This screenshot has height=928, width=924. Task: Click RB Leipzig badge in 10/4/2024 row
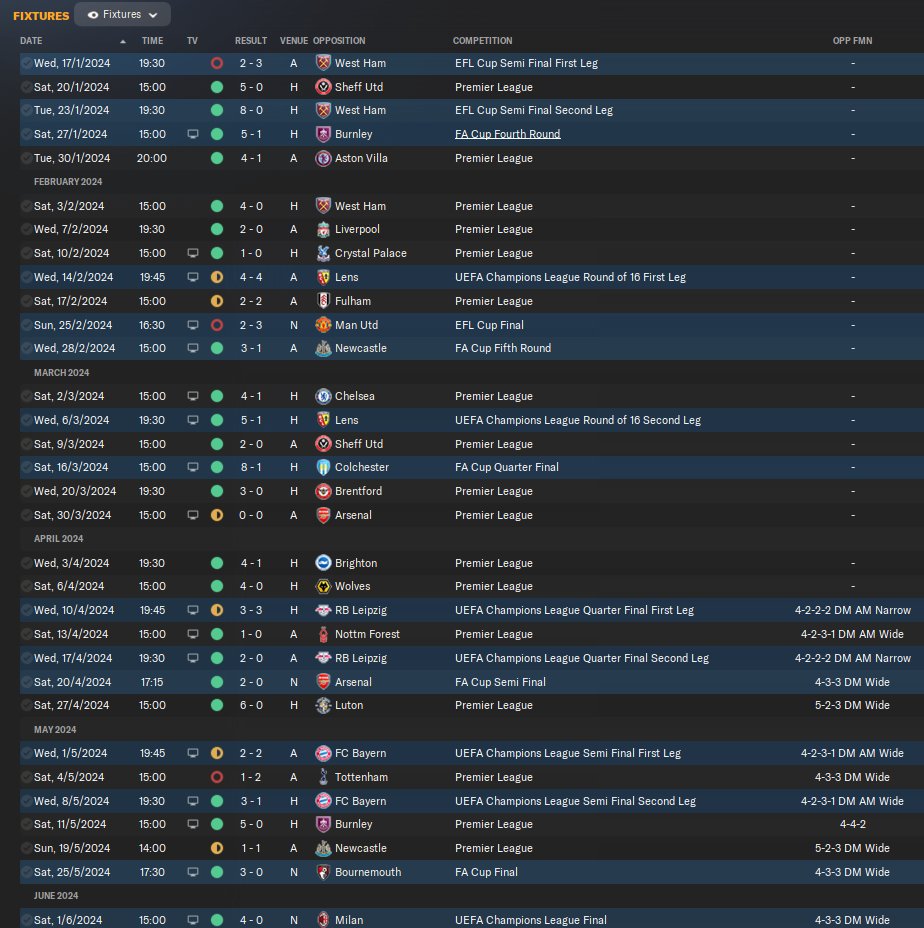323,610
